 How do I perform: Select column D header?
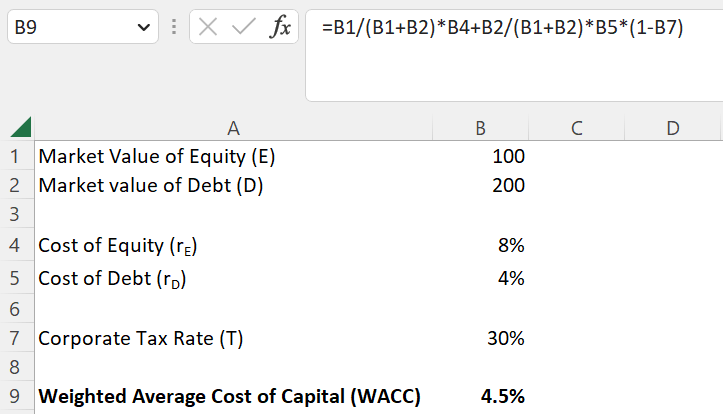click(672, 128)
